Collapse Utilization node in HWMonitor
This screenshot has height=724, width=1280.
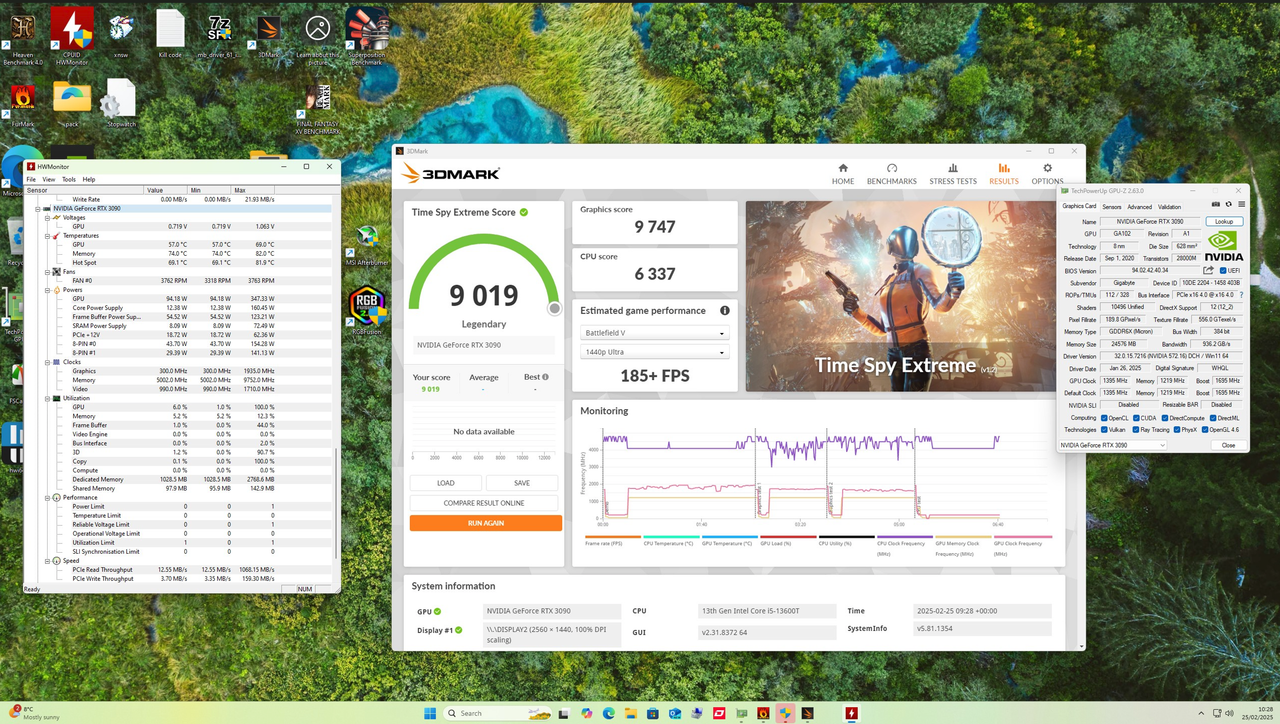click(x=47, y=398)
